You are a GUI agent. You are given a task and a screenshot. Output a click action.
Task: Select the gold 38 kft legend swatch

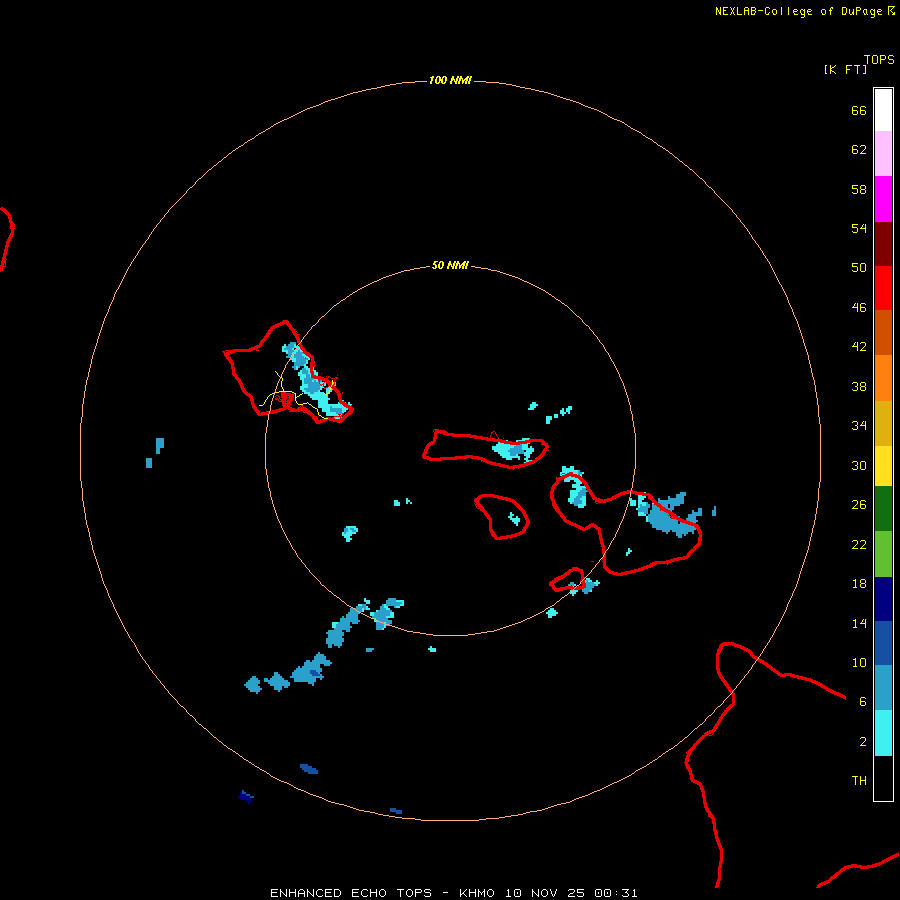click(x=883, y=423)
